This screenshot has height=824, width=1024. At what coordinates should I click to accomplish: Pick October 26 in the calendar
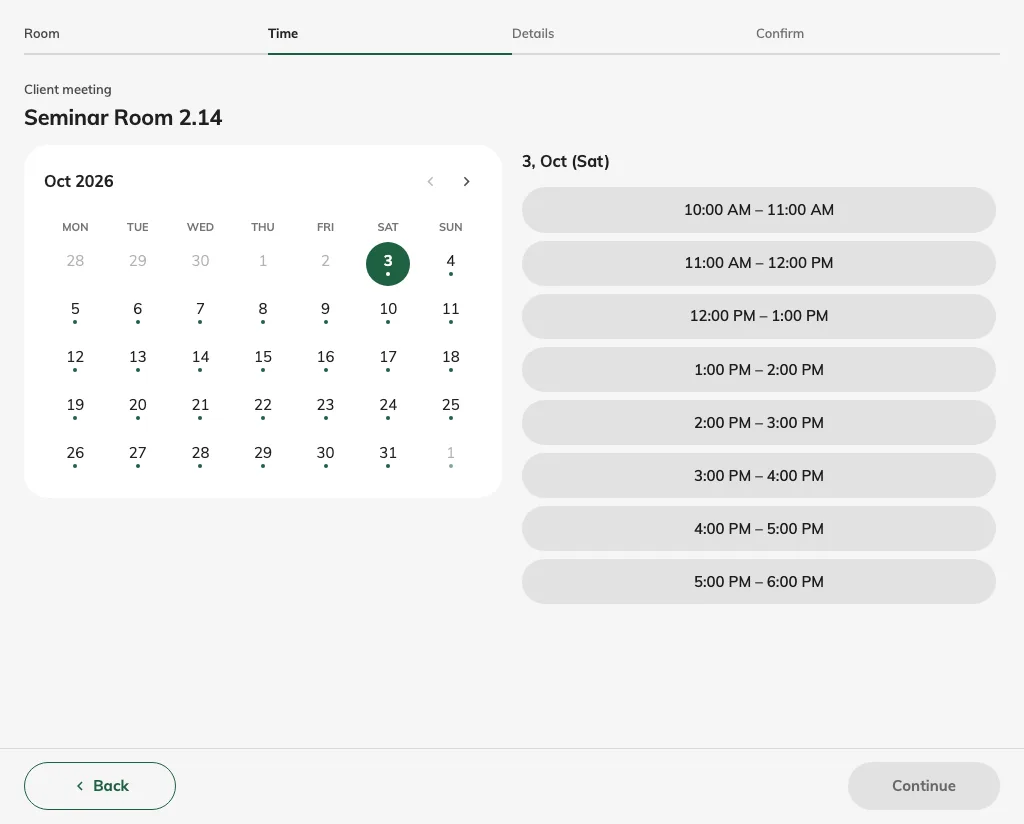coord(75,456)
